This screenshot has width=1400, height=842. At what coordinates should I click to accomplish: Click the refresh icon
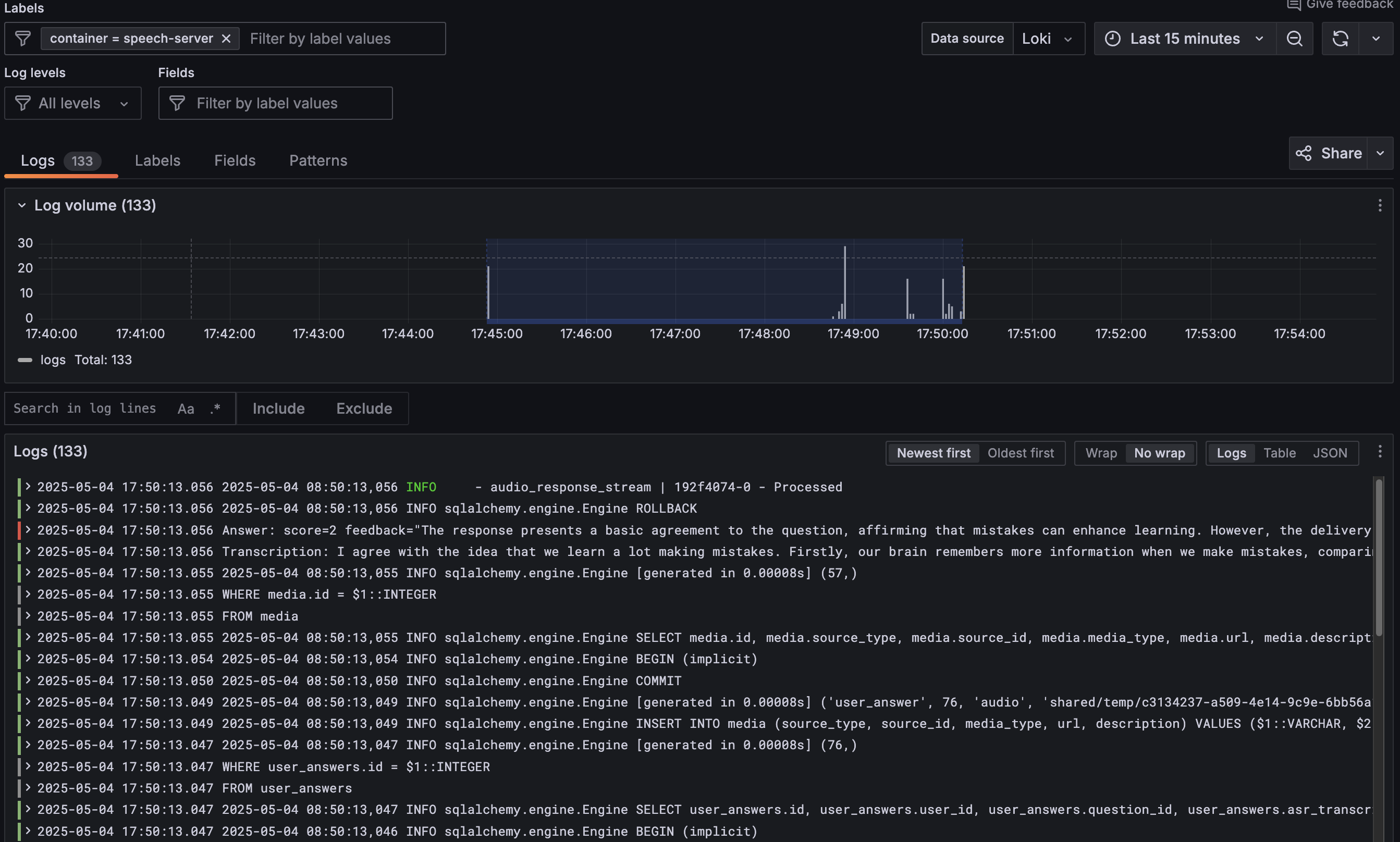coord(1341,39)
